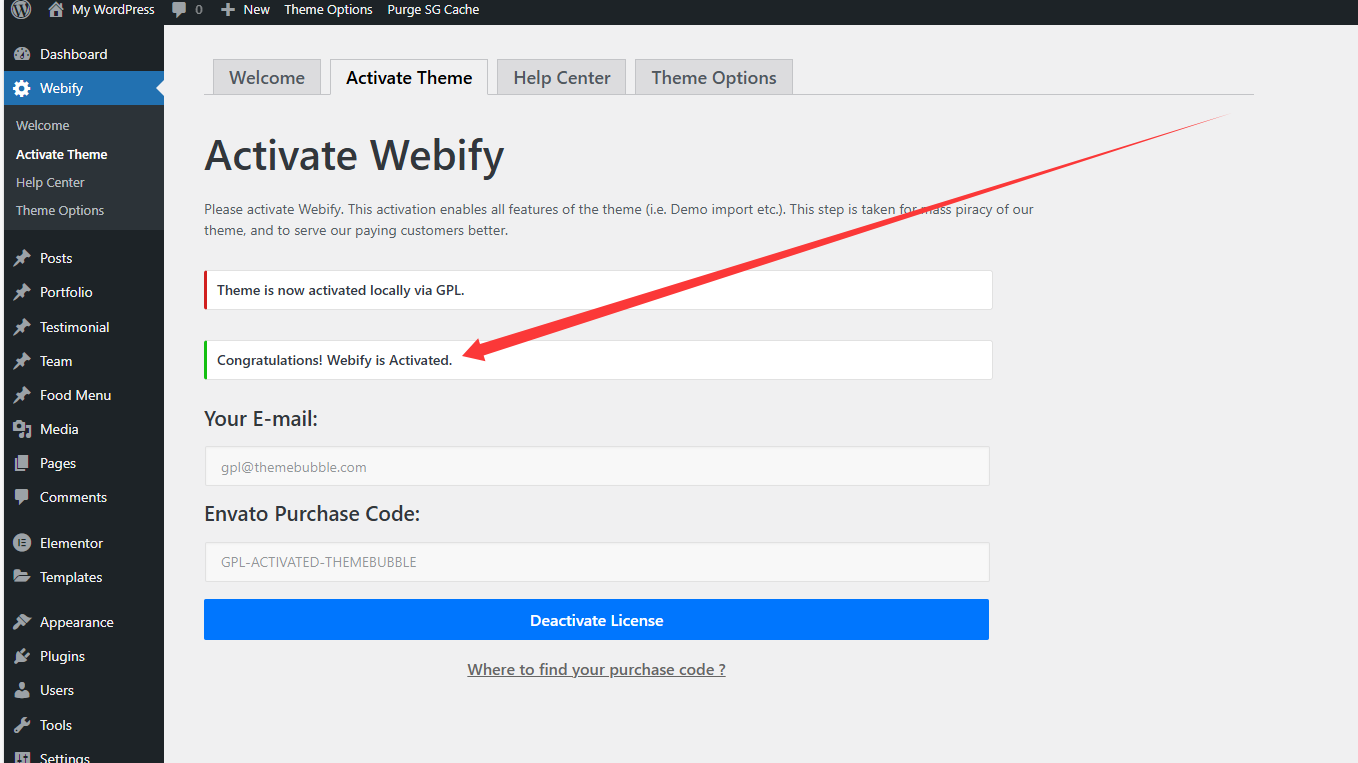Click the plus icon for New content
1358x763 pixels.
click(228, 10)
